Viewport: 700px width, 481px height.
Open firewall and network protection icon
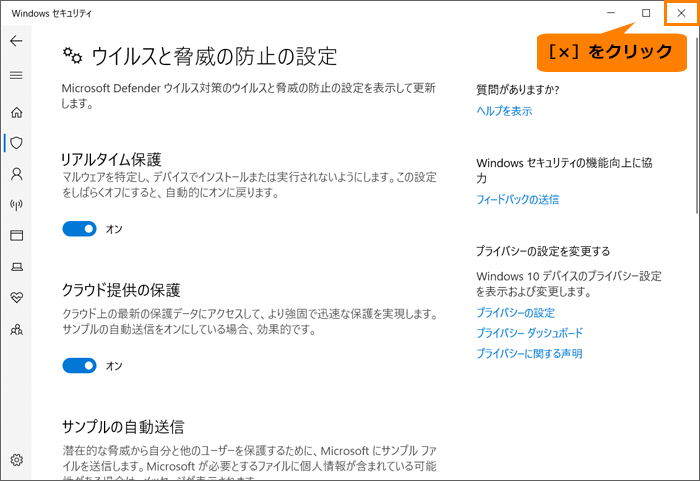pos(17,205)
